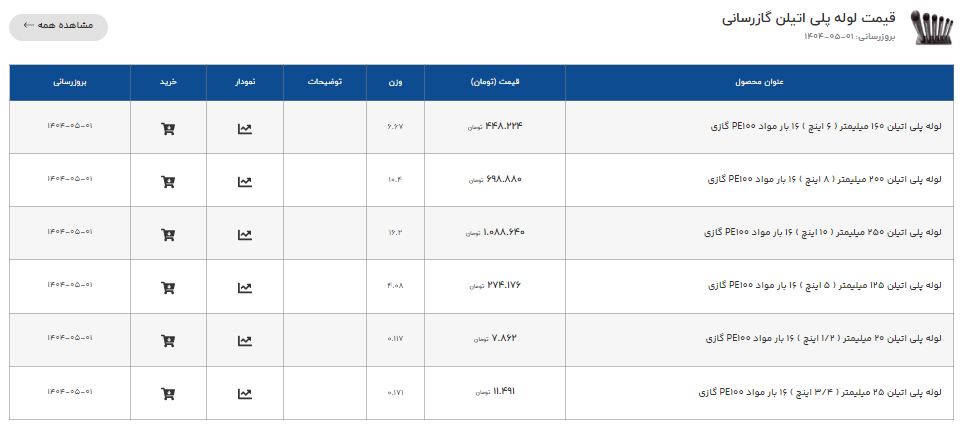Viewport: 973px width, 439px height.
Task: Click the قیمت (تومان) column header
Action: pos(495,82)
